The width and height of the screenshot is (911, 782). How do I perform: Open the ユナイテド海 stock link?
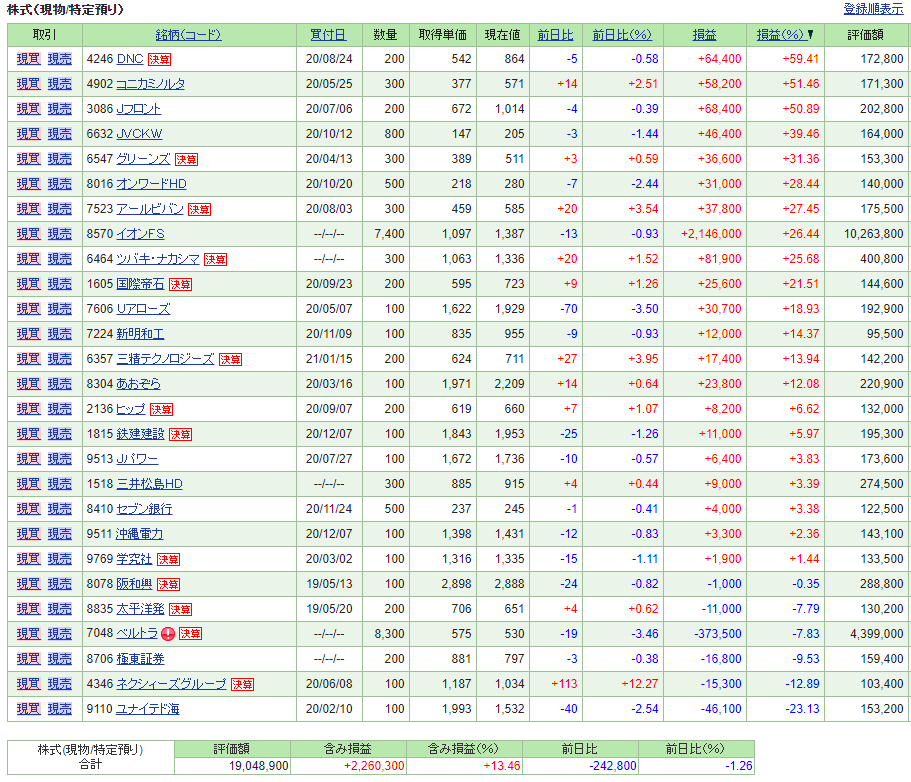tap(148, 708)
